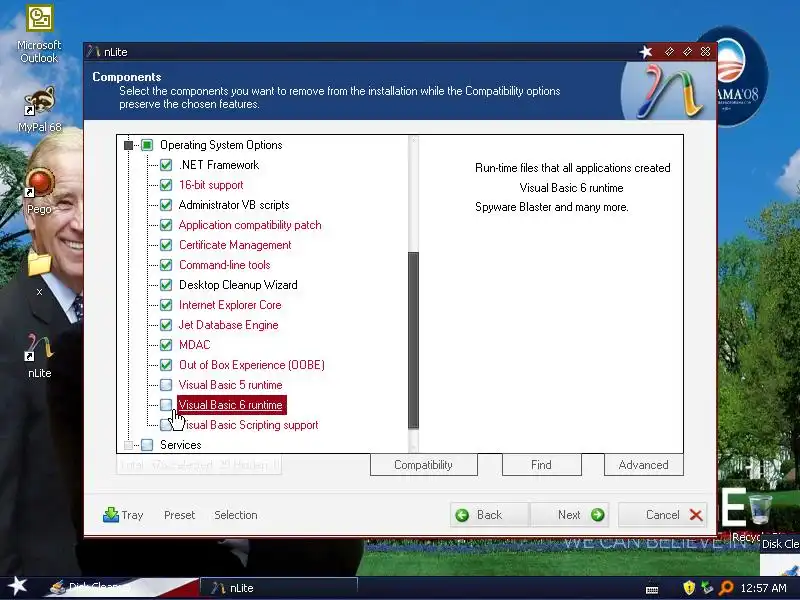Toggle the .NET Framework checkbox
The width and height of the screenshot is (800, 600).
point(166,165)
